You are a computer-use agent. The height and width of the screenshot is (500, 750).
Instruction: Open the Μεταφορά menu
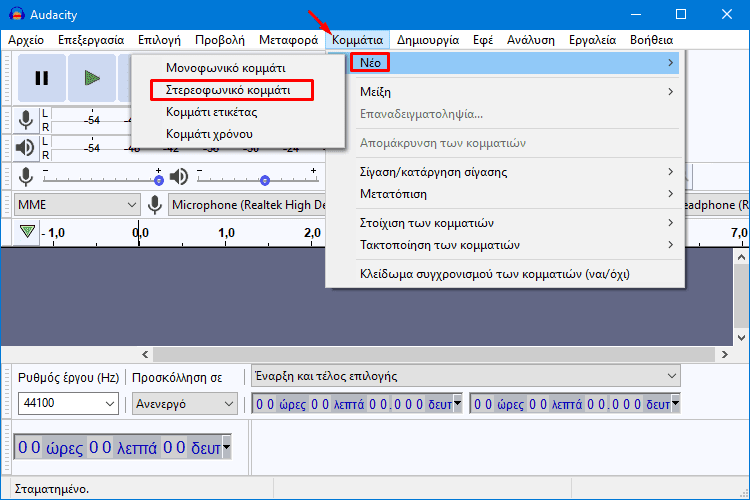pyautogui.click(x=288, y=40)
